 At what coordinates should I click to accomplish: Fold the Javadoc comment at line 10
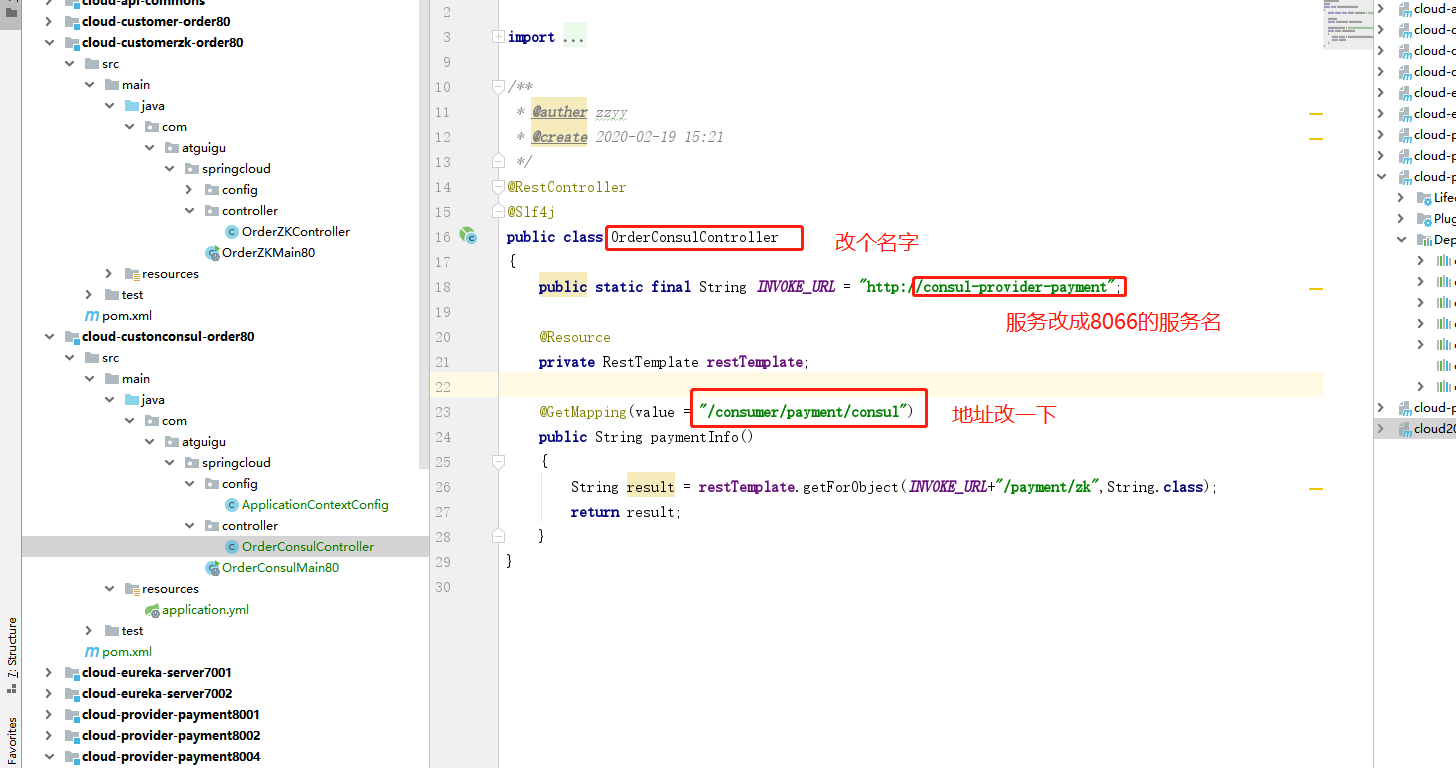(x=498, y=87)
